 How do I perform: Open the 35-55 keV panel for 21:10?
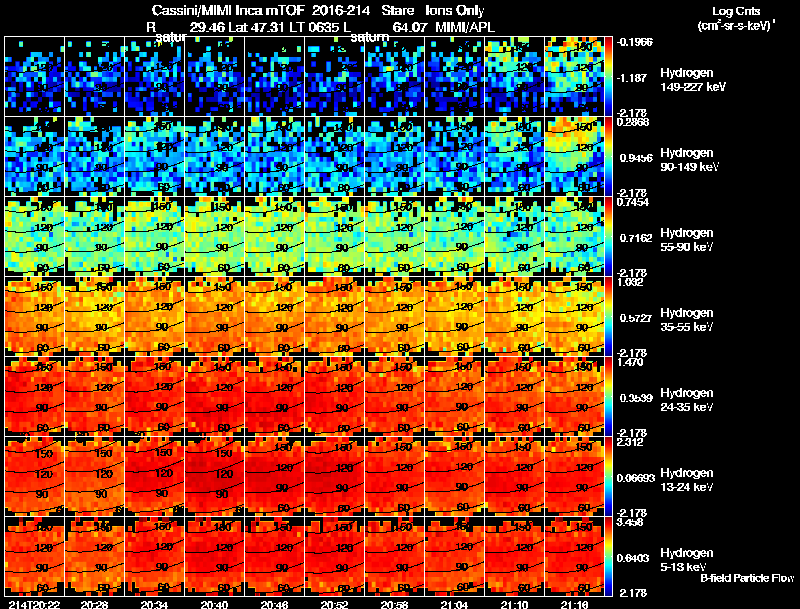(514, 316)
